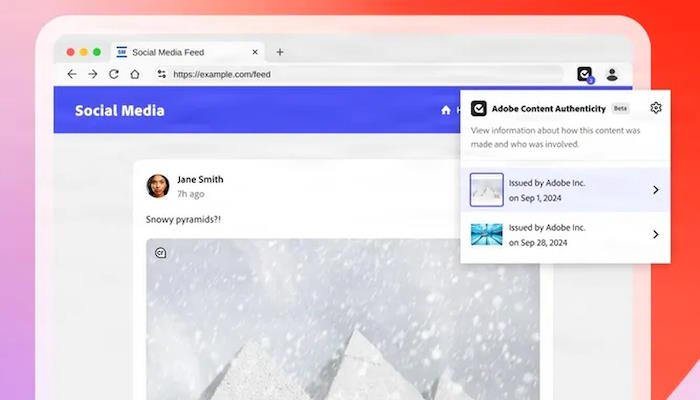This screenshot has height=400, width=700.
Task: Open the Jane Smith profile name link
Action: pyautogui.click(x=200, y=179)
